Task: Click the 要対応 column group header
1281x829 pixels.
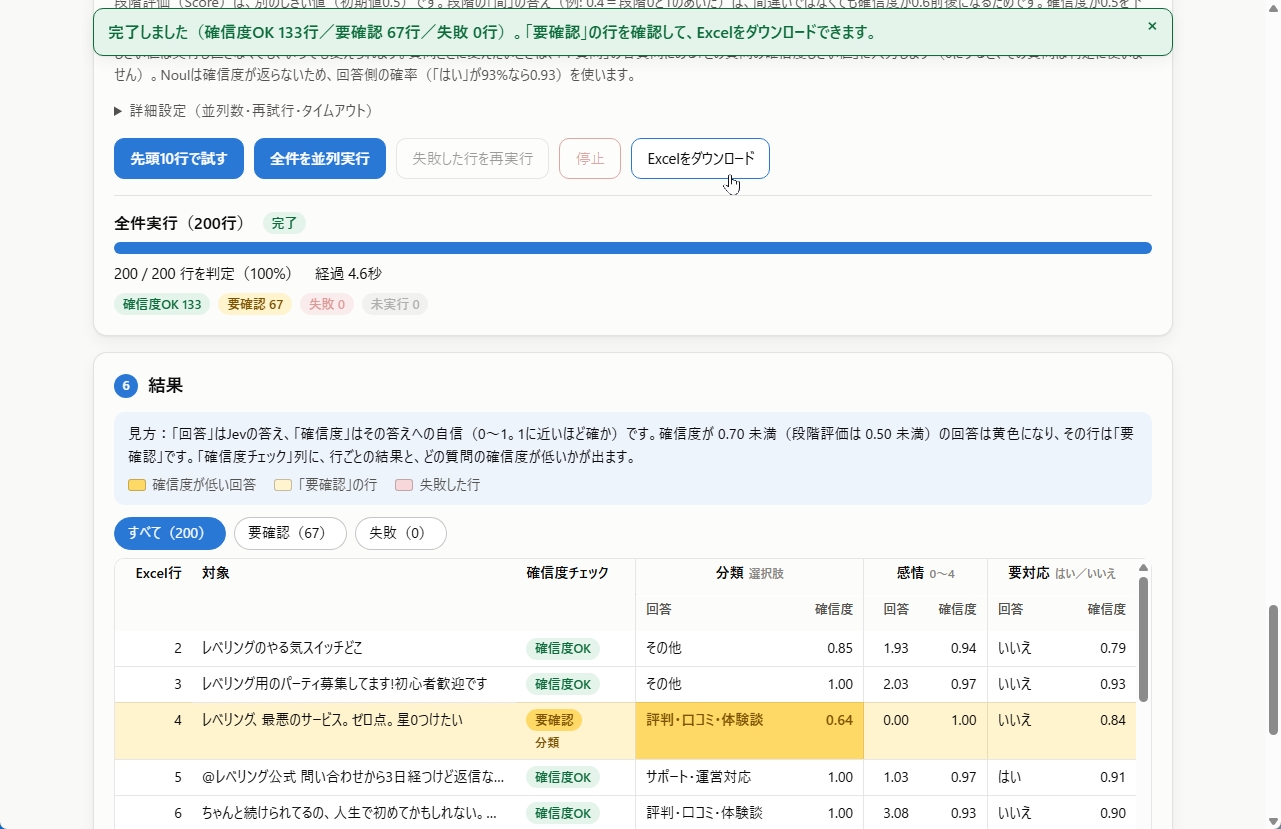Action: [1062, 573]
